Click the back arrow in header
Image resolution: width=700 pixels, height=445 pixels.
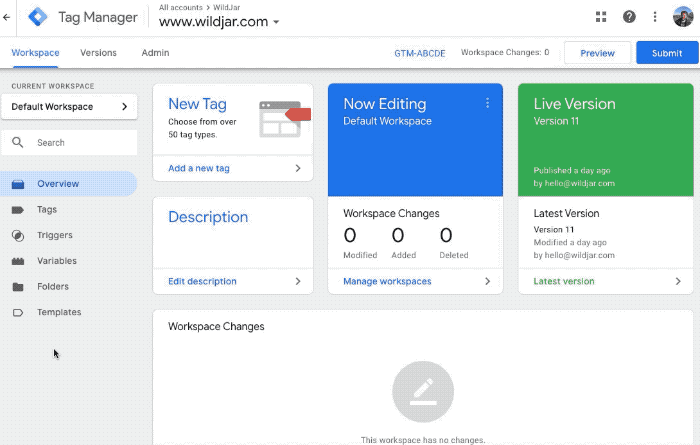[8, 17]
